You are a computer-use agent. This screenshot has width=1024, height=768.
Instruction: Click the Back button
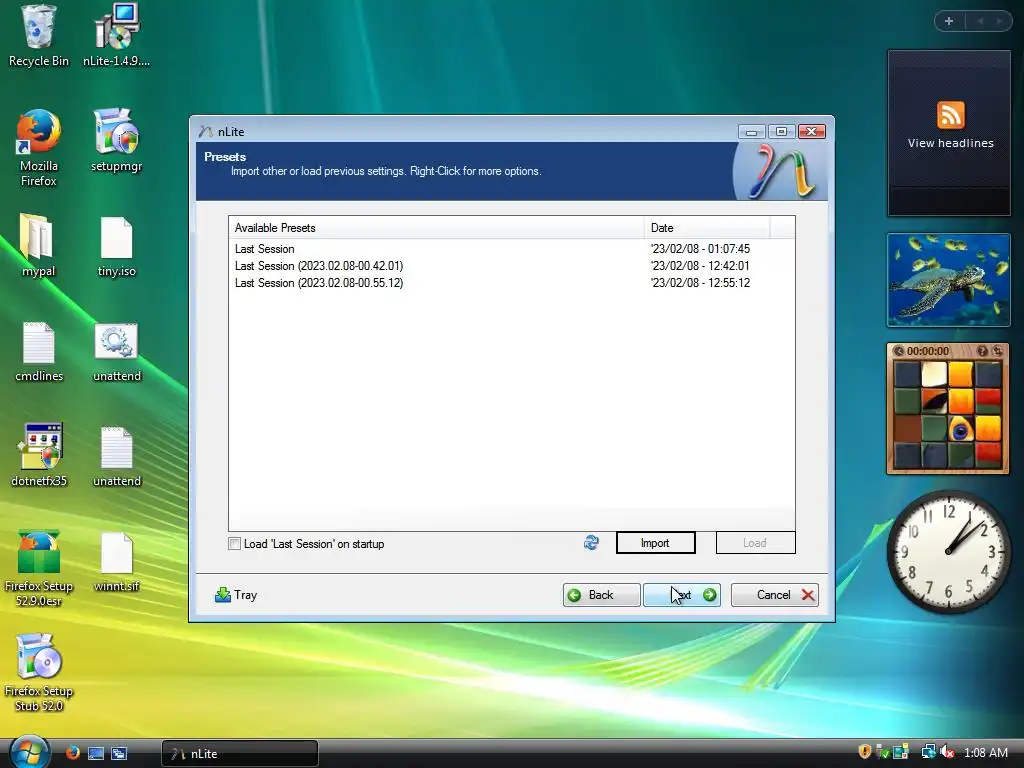tap(601, 595)
